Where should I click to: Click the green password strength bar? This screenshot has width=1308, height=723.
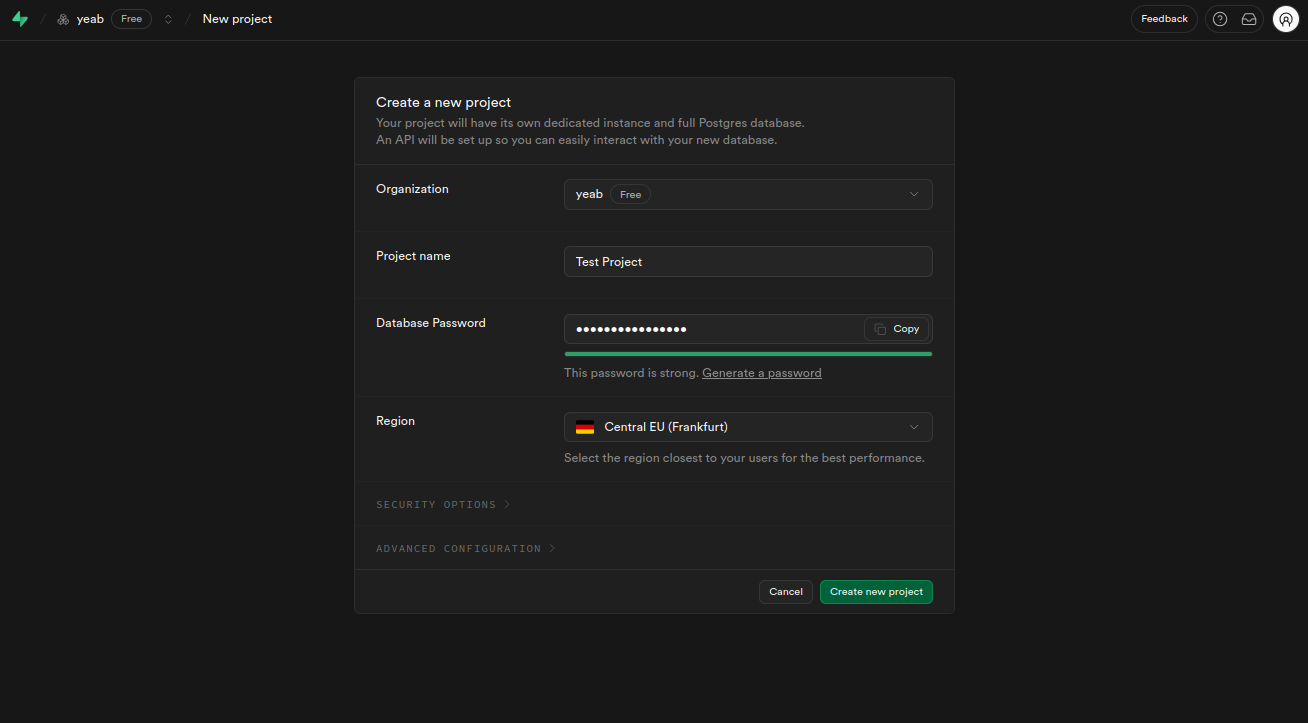pos(748,354)
